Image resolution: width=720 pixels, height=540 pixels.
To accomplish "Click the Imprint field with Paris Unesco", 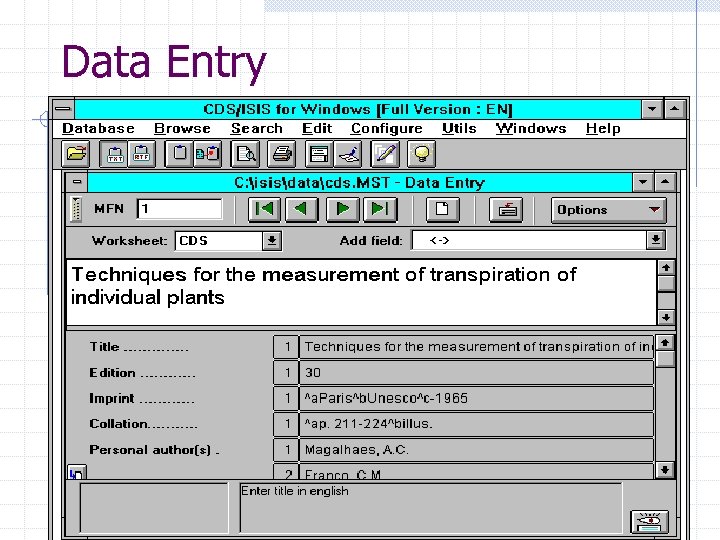I will (476, 398).
